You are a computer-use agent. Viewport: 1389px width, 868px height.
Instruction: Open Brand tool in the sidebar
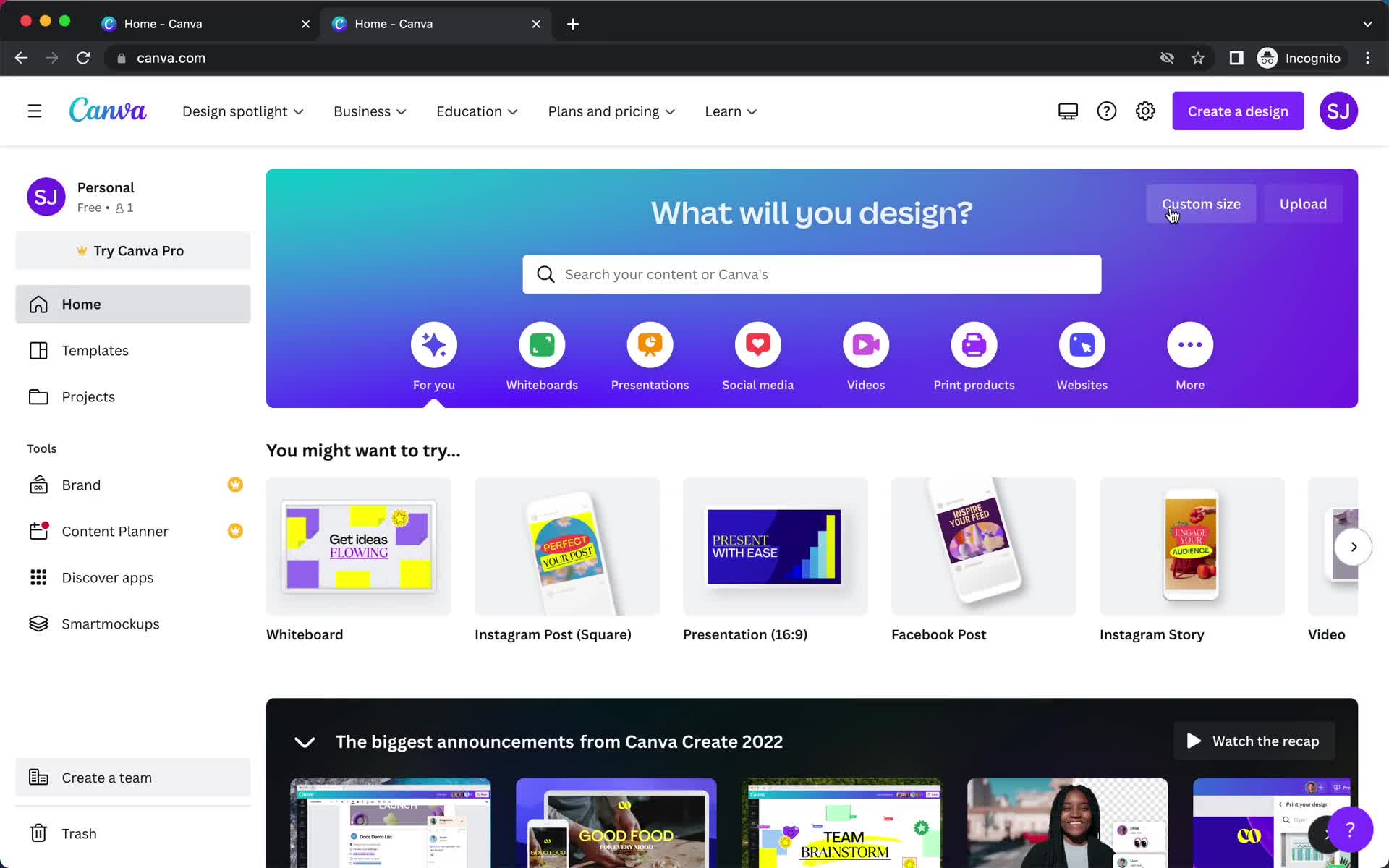tap(133, 485)
